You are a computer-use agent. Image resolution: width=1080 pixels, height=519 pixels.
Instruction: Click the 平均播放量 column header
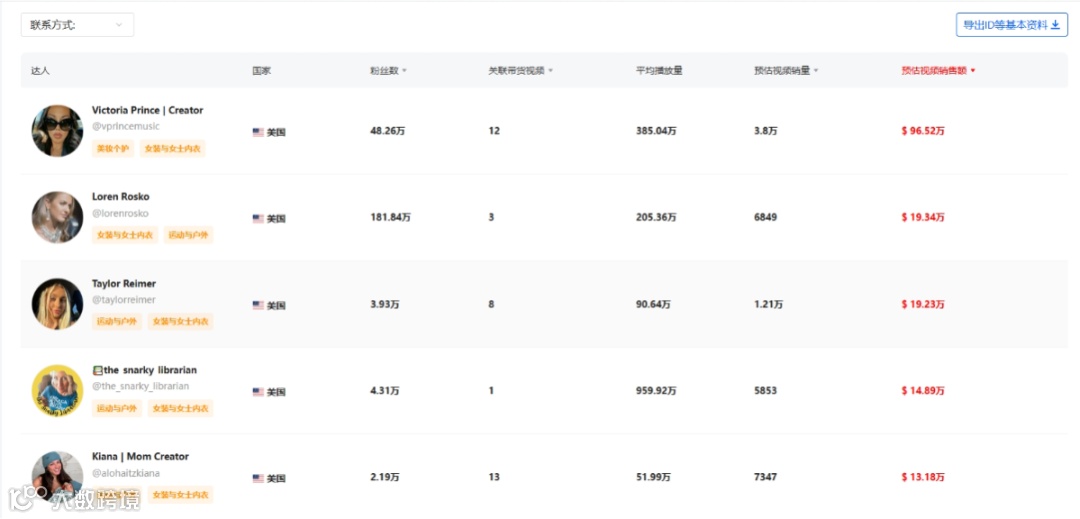tap(659, 71)
